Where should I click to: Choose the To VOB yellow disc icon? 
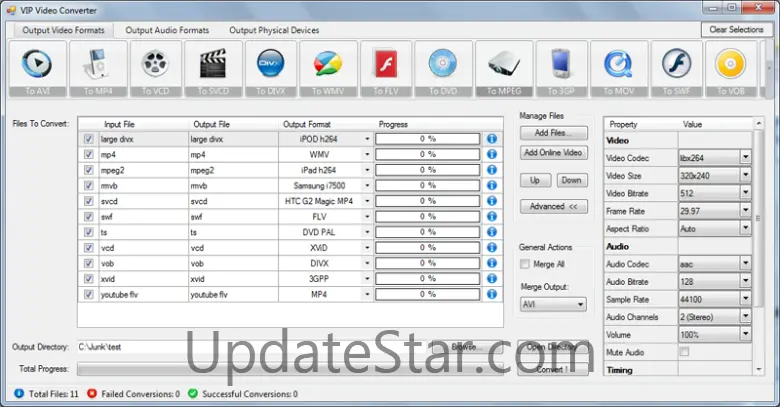(x=731, y=69)
